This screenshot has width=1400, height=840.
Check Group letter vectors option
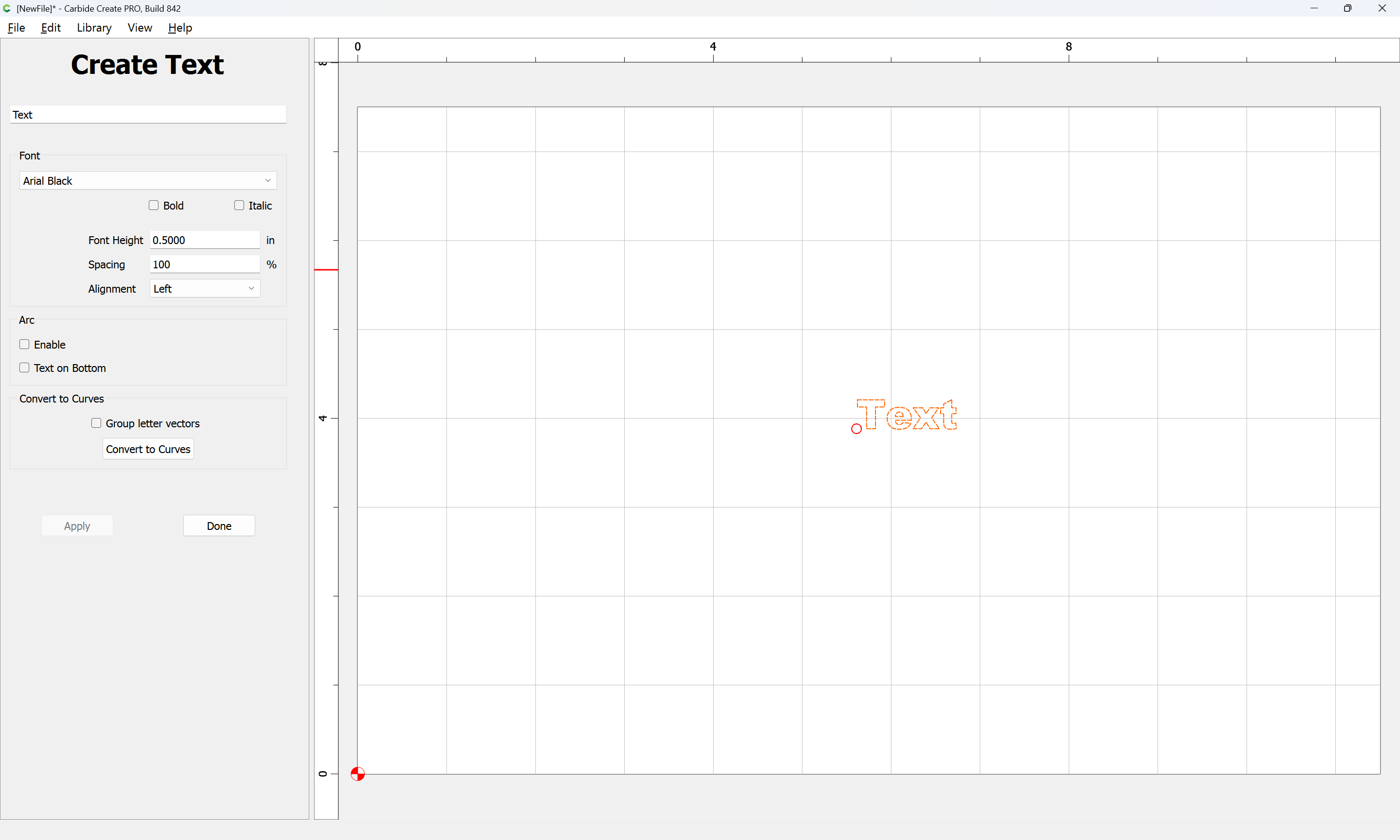tap(96, 423)
